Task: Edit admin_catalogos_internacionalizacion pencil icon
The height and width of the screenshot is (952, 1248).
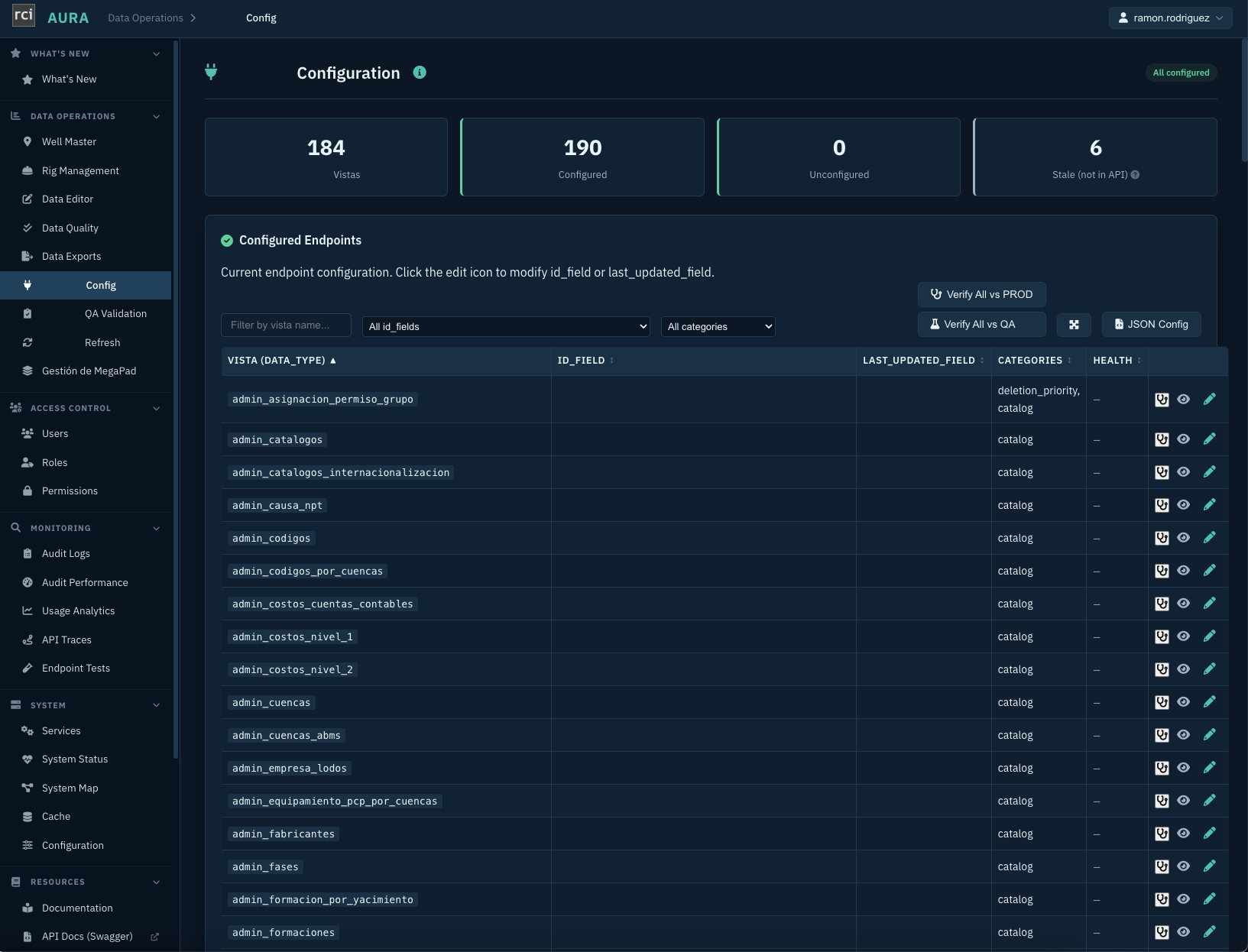Action: (x=1209, y=471)
